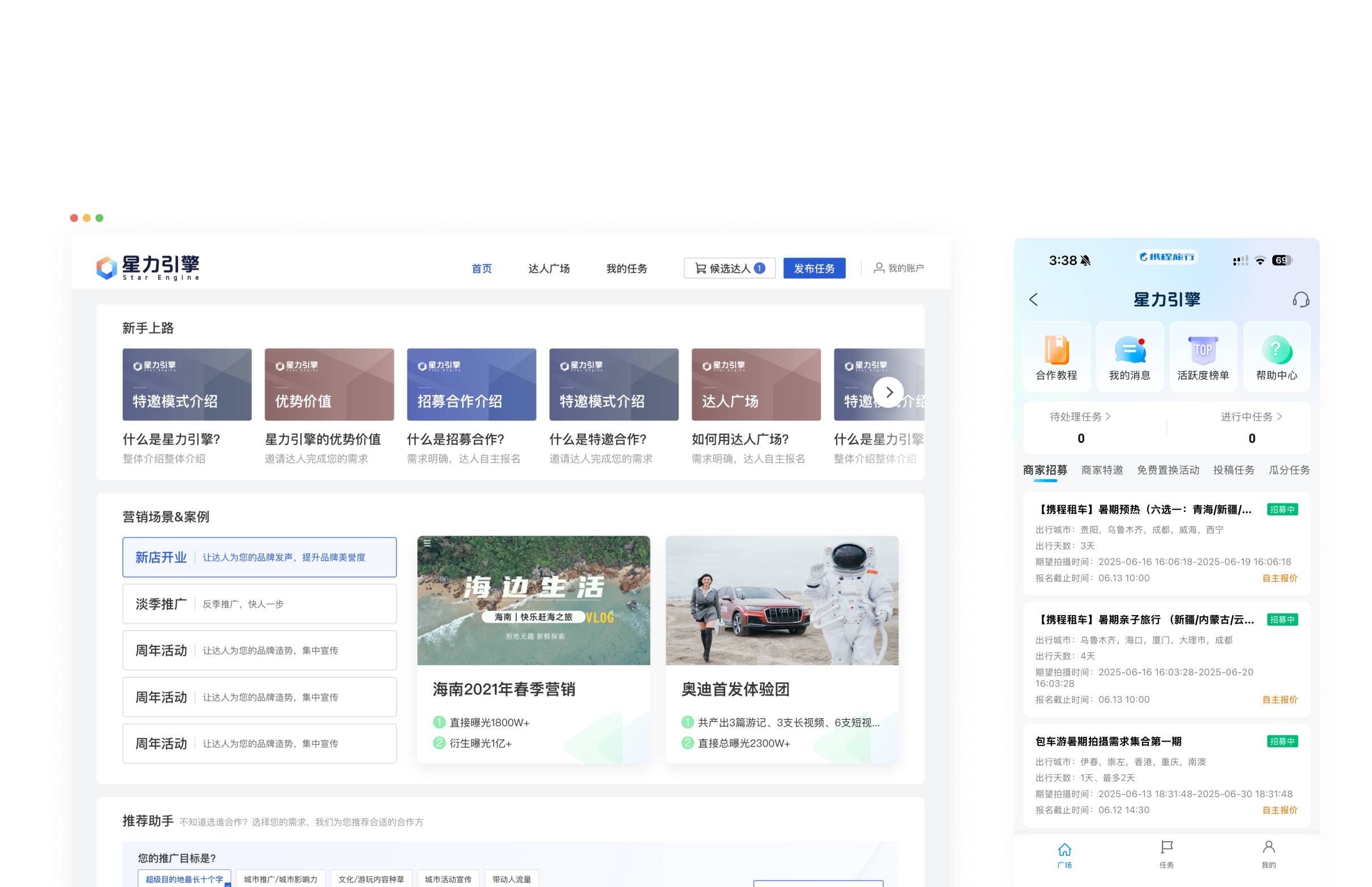
Task: Switch to 达人广场 navigation tab
Action: (x=548, y=268)
